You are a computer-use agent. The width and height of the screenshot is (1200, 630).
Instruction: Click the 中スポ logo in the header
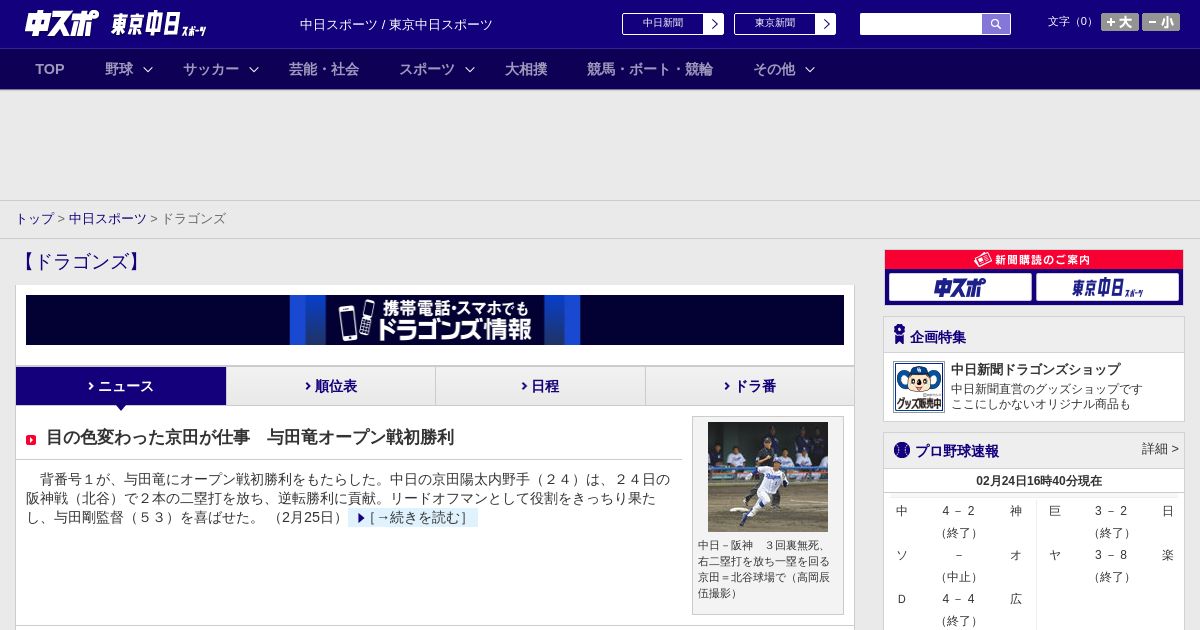pos(61,23)
